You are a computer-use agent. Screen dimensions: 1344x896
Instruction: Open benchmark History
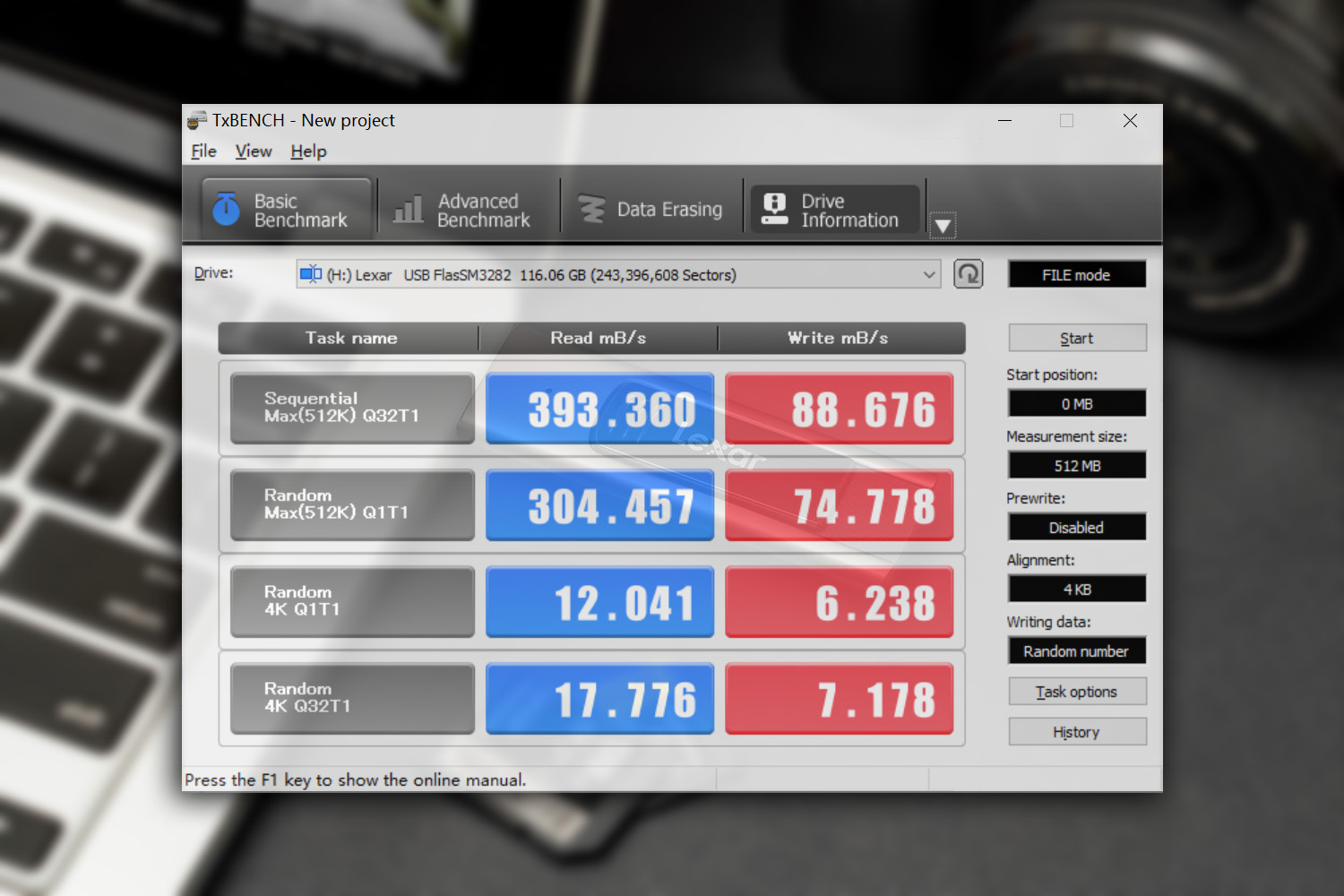pos(1077,731)
